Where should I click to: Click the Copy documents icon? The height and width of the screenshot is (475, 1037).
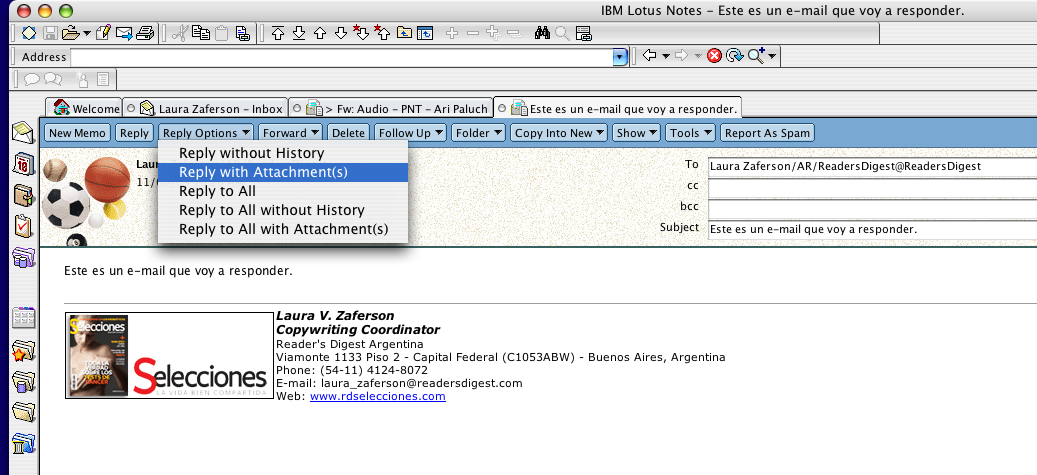(201, 33)
